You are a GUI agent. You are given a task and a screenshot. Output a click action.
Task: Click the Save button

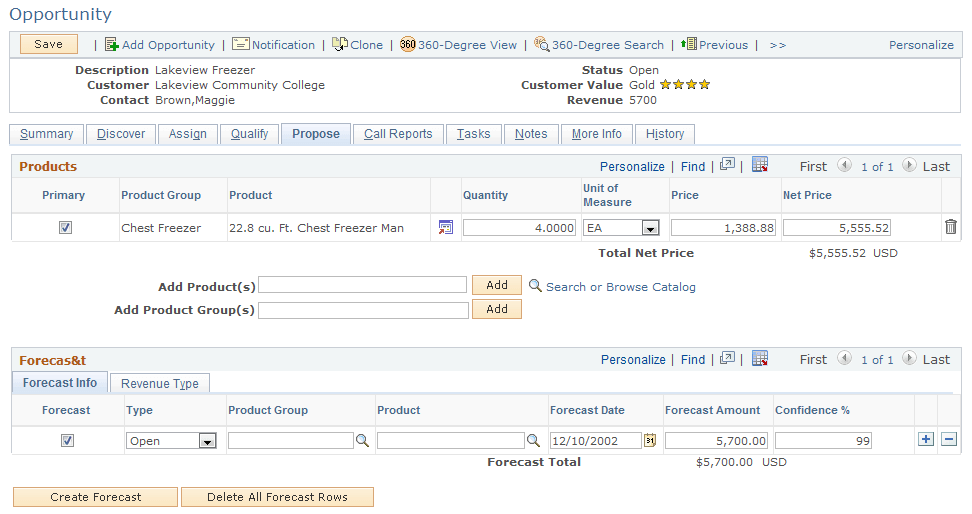tap(49, 44)
